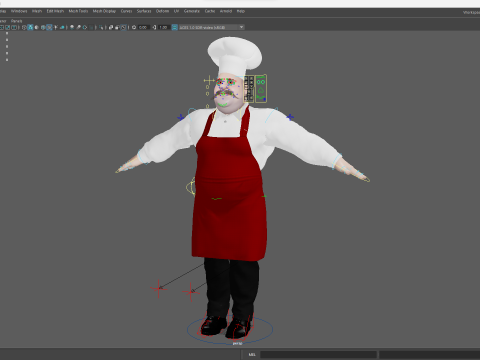Screen dimensions: 480x360
Task: Click the MEL command language label
Action: (x=252, y=354)
